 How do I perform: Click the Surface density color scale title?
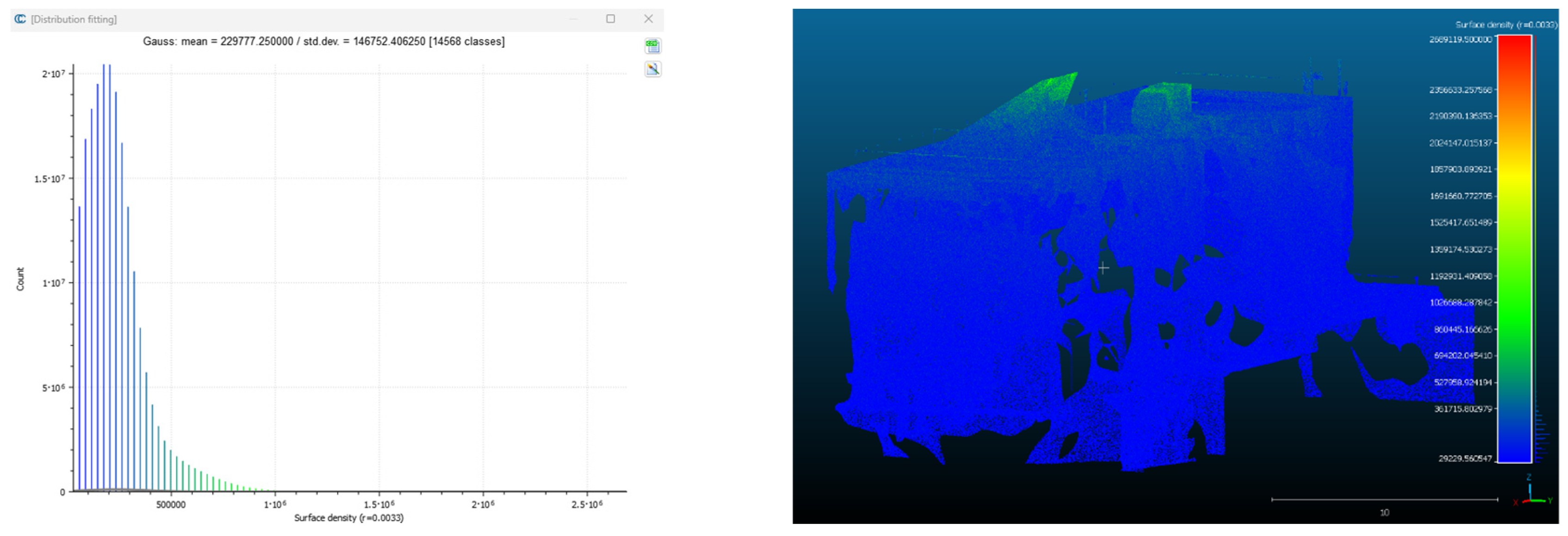coord(1506,25)
